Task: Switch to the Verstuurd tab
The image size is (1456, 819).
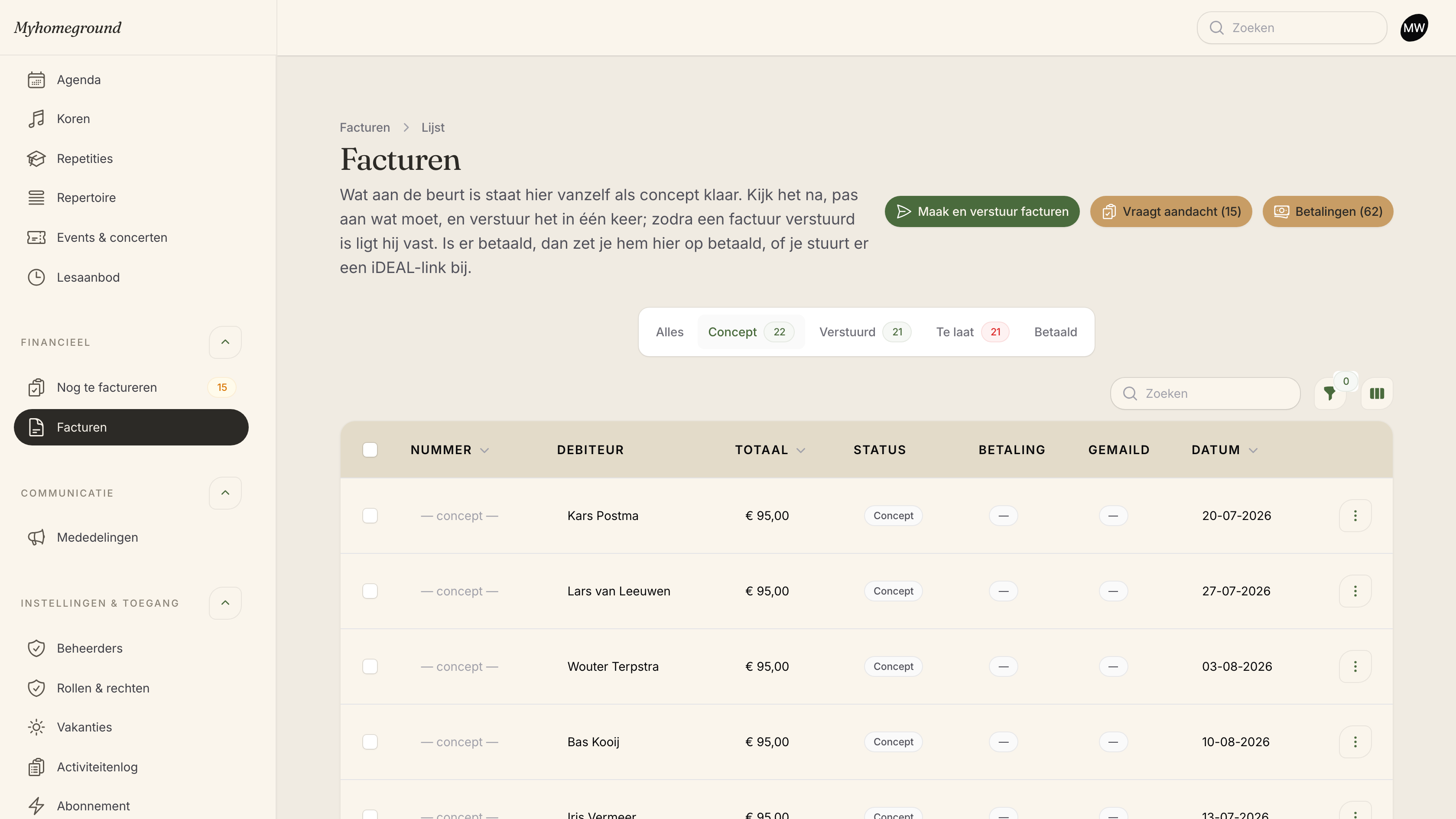Action: click(x=865, y=332)
